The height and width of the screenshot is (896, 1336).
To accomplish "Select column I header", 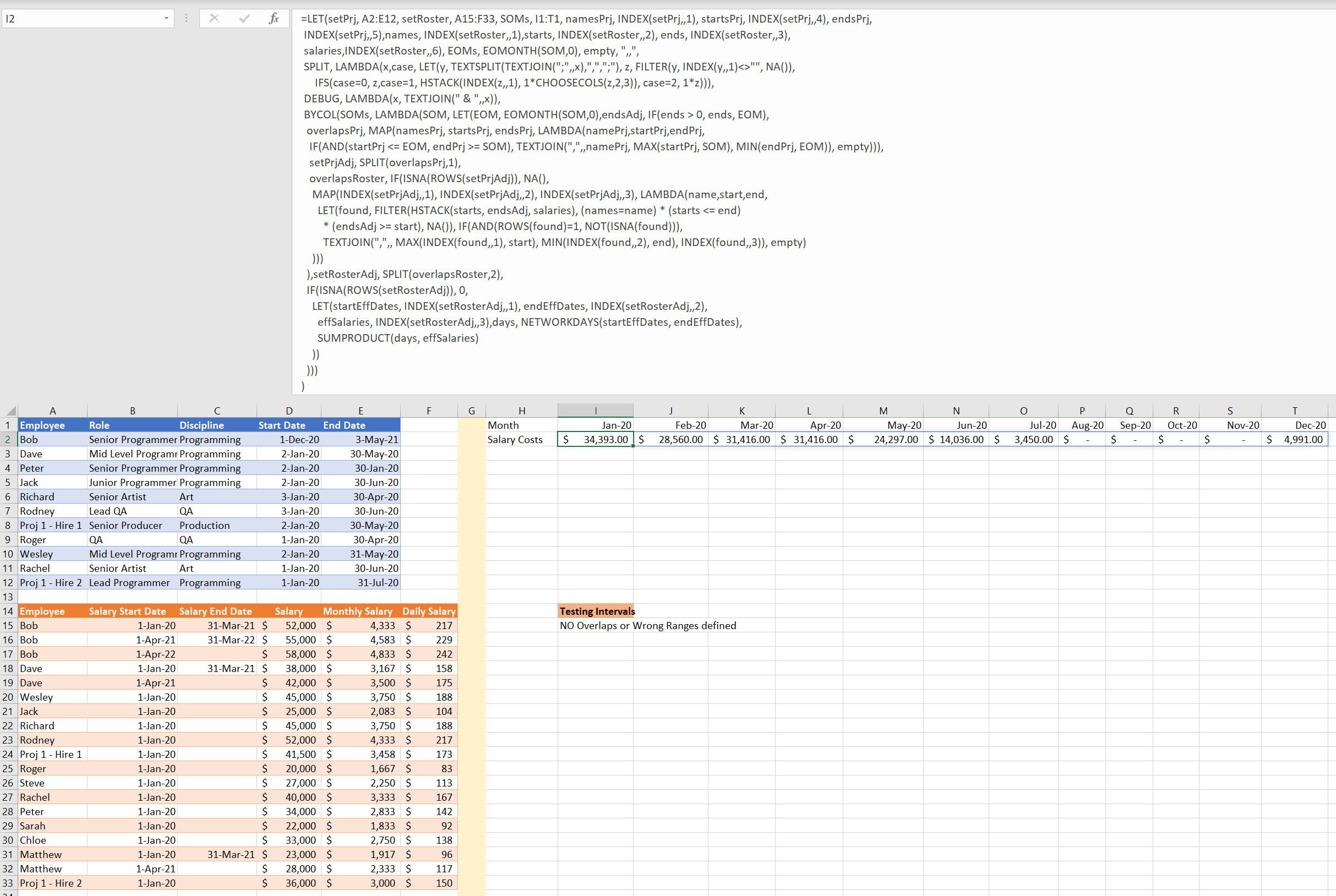I will 596,410.
